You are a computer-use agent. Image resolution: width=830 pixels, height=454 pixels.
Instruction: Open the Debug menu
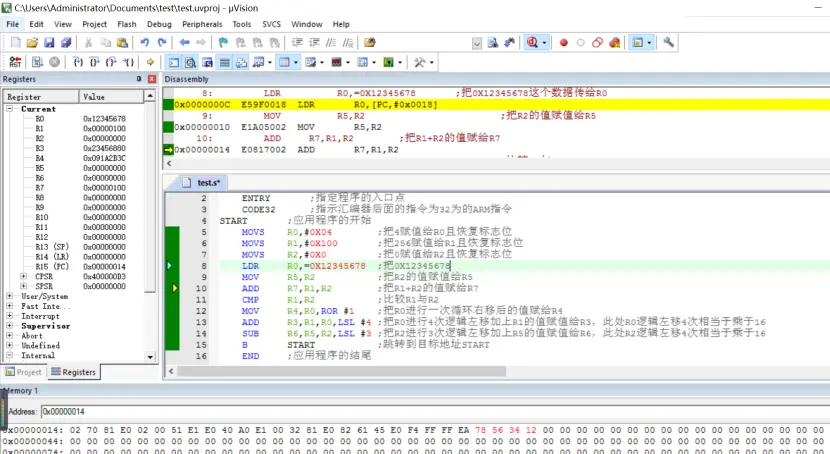tap(159, 24)
